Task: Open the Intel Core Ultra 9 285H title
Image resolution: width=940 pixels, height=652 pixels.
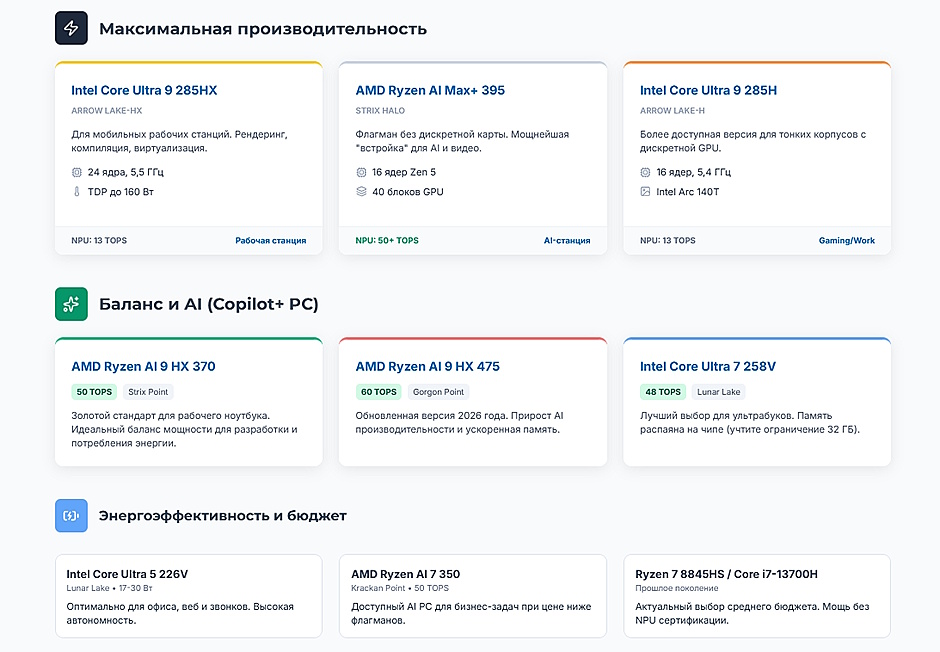Action: tap(708, 90)
